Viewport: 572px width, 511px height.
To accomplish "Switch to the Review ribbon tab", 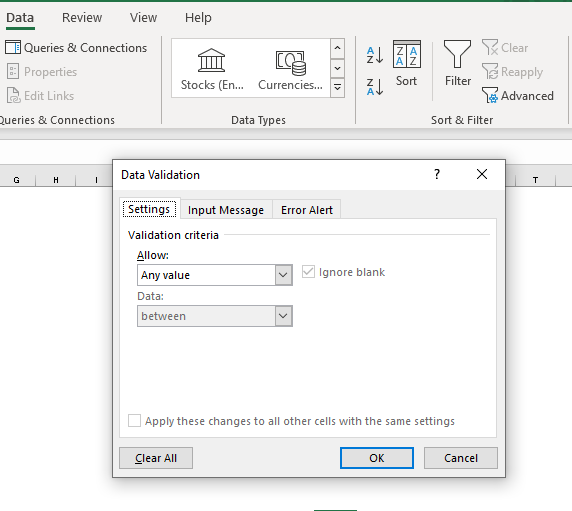I will 82,18.
